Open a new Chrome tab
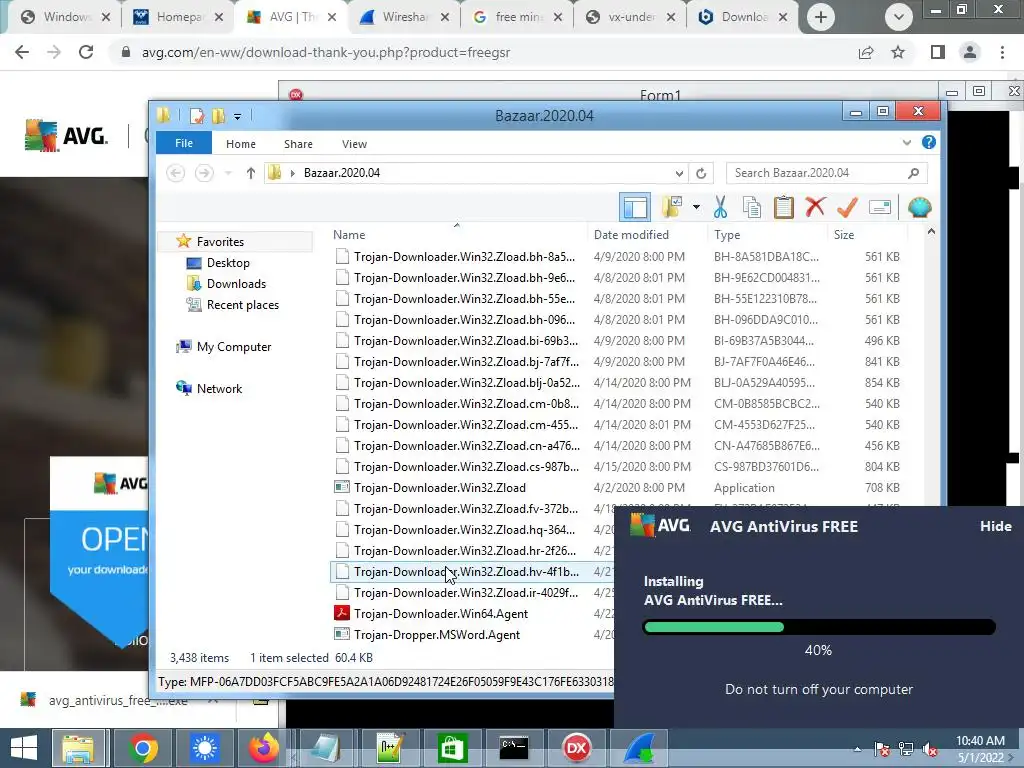Image resolution: width=1024 pixels, height=768 pixels. (821, 17)
